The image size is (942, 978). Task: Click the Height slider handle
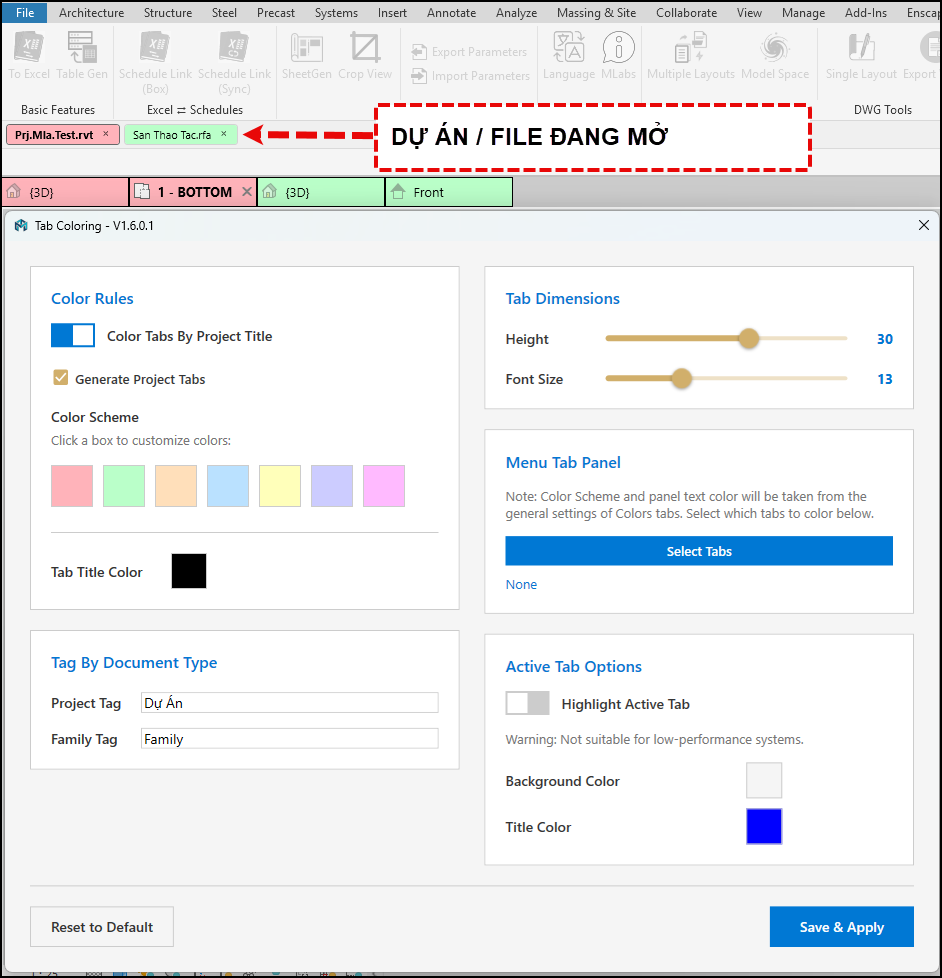pyautogui.click(x=749, y=339)
